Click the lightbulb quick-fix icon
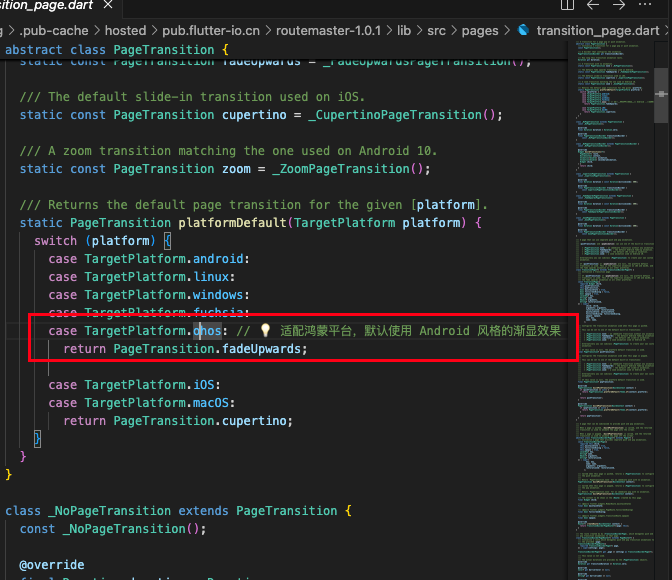The height and width of the screenshot is (580, 672). pyautogui.click(x=265, y=330)
